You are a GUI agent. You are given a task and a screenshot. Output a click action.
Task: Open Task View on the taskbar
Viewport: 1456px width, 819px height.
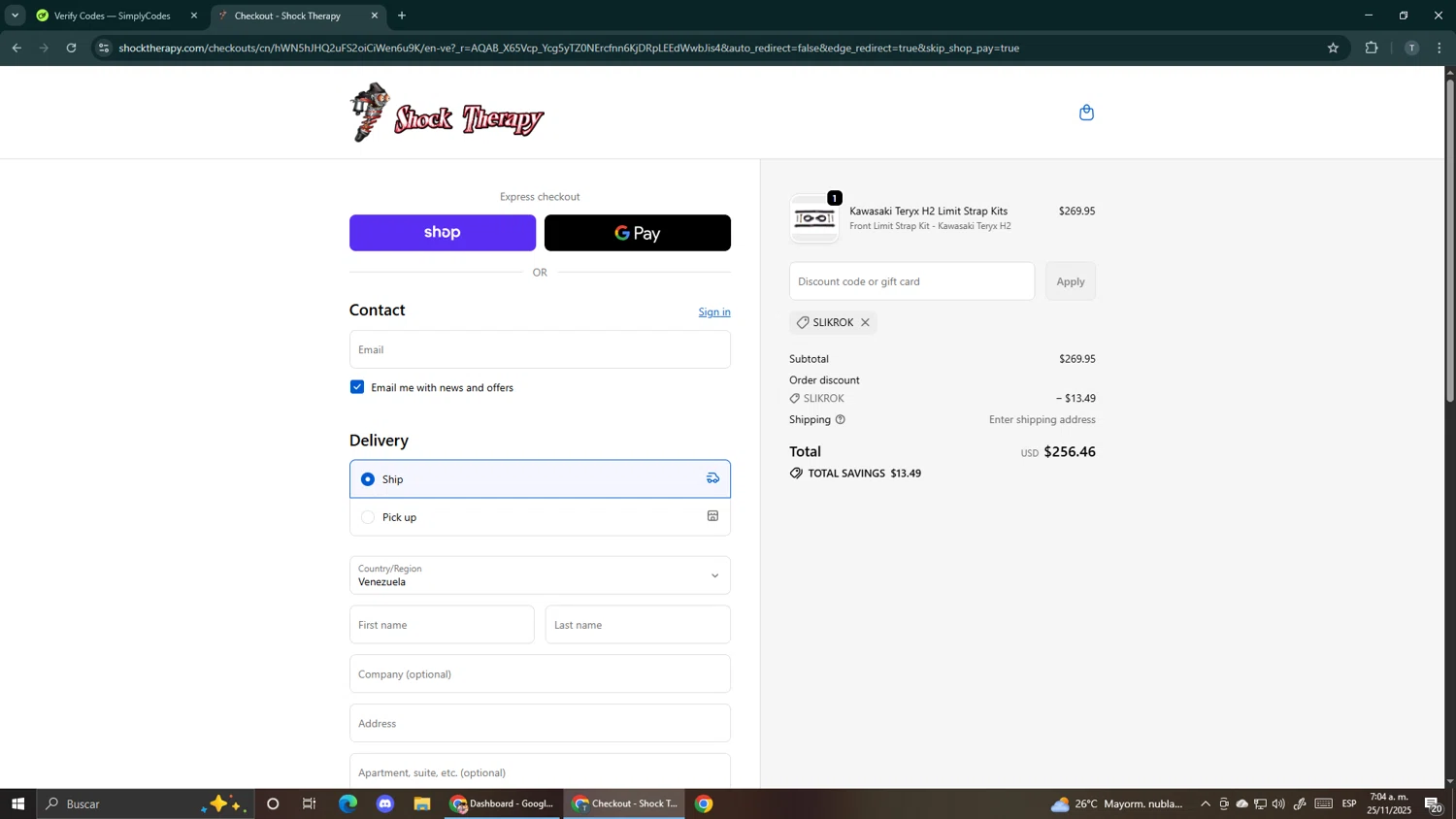point(310,803)
